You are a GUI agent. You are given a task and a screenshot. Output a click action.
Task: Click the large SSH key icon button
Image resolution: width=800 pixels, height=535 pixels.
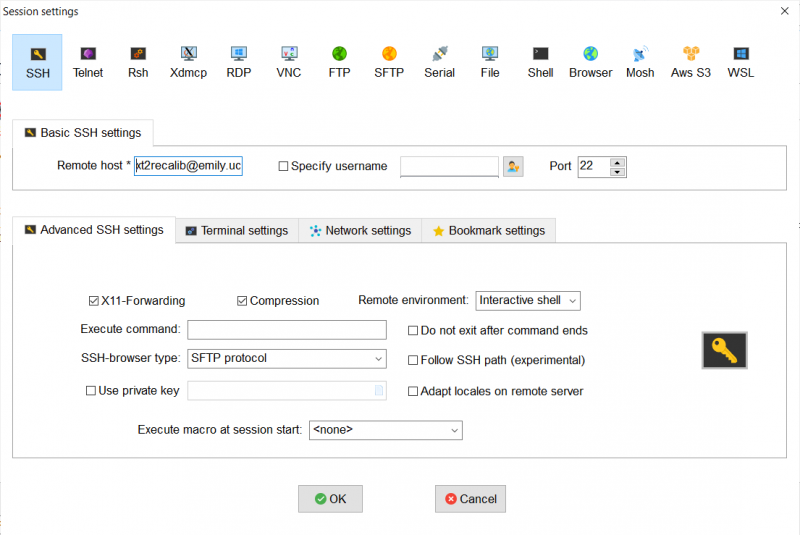[724, 350]
